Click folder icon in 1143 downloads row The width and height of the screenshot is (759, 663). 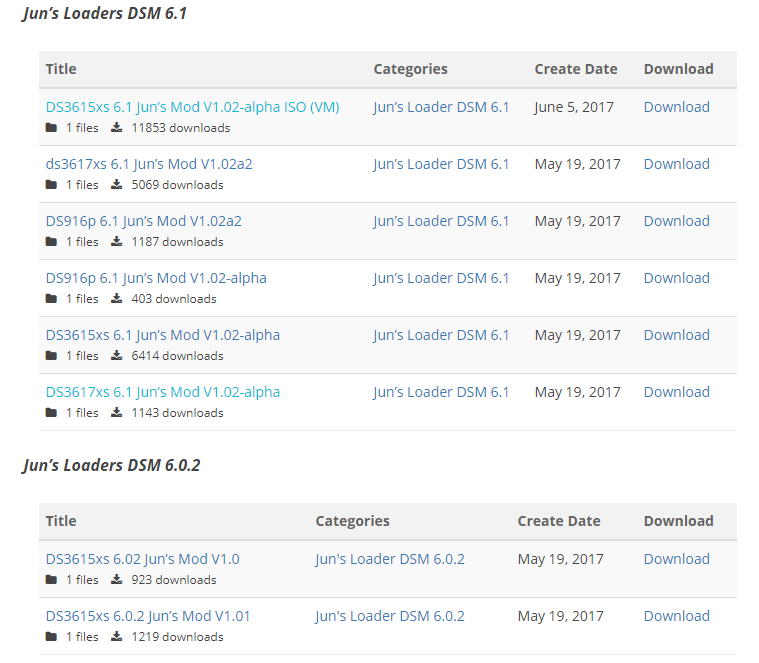click(x=51, y=413)
